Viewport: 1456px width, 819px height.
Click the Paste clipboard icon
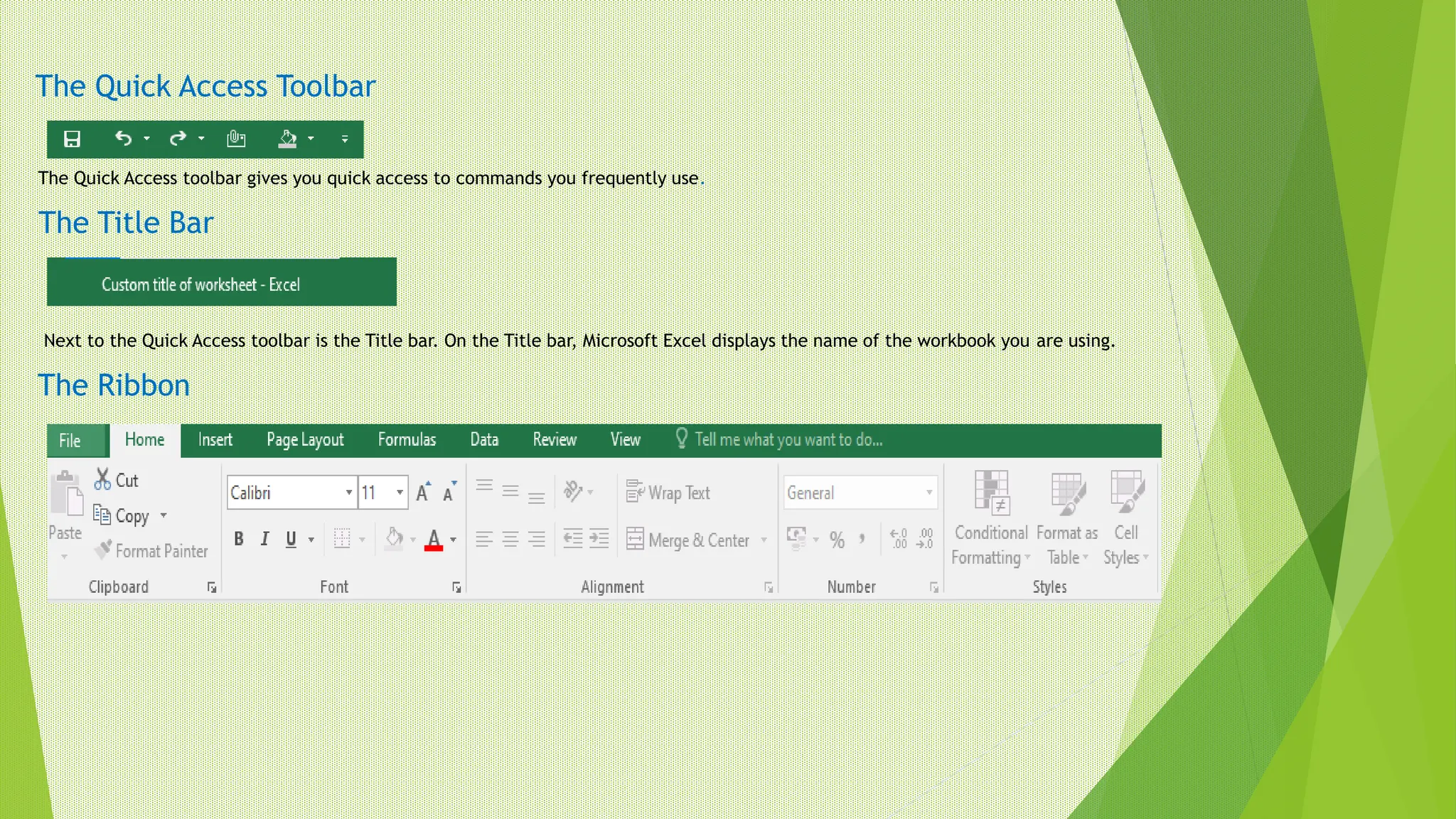66,493
